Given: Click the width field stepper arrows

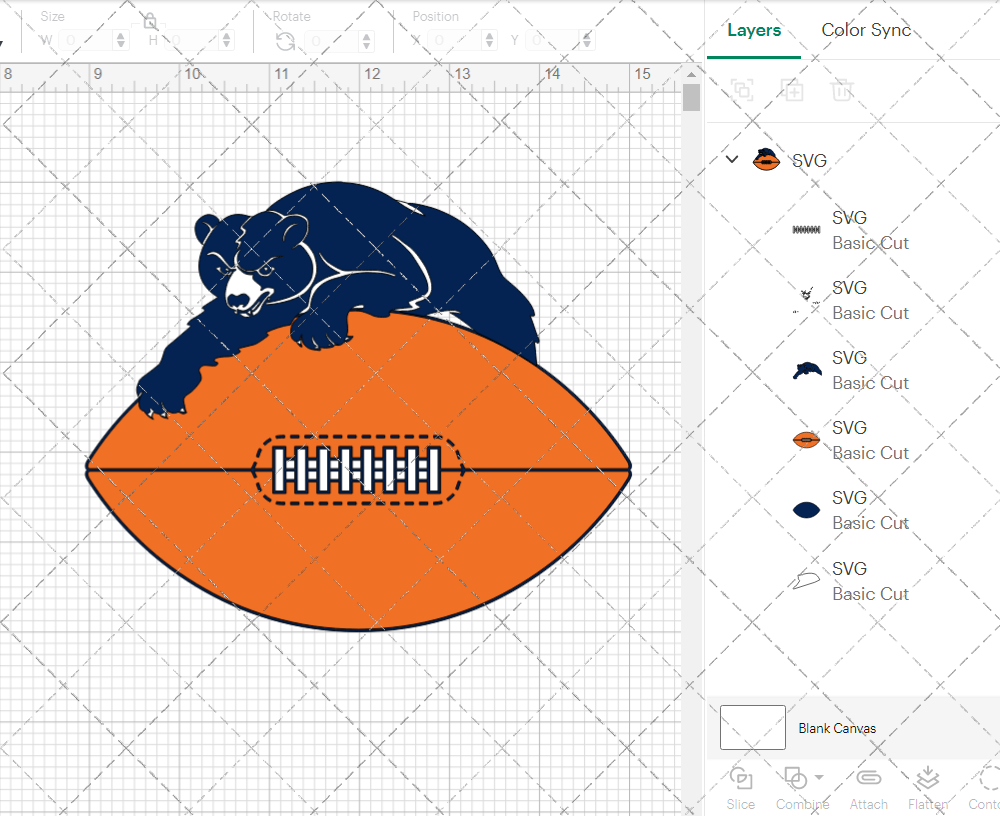Looking at the screenshot, I should click(x=121, y=41).
